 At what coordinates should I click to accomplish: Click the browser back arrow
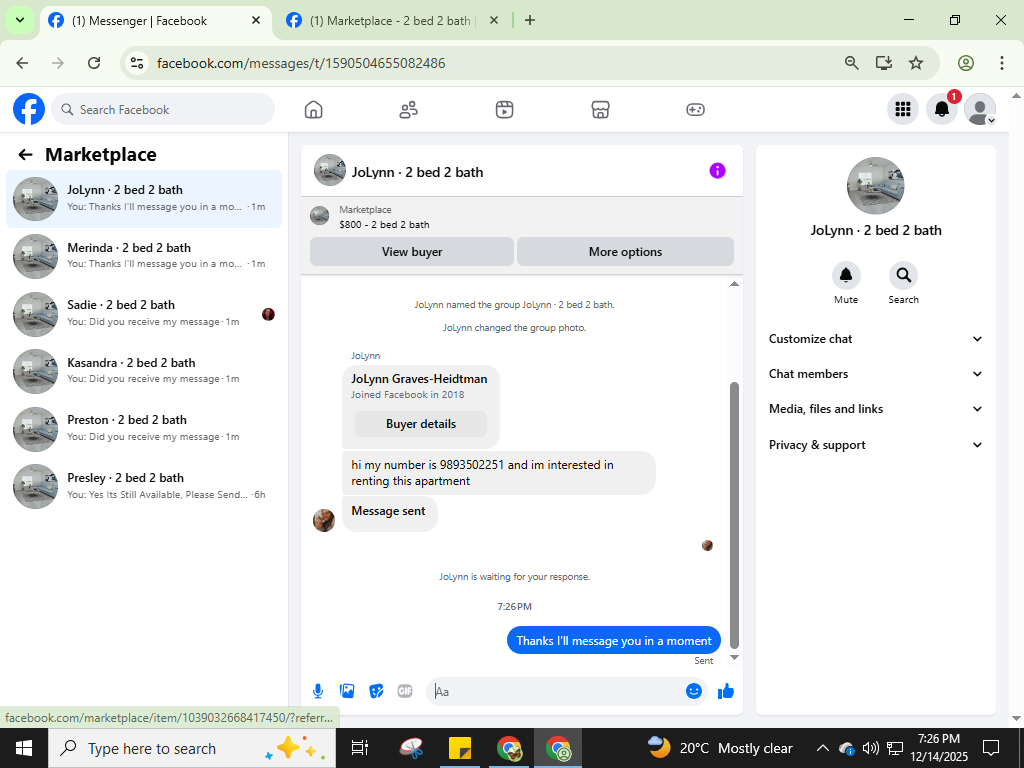point(22,63)
